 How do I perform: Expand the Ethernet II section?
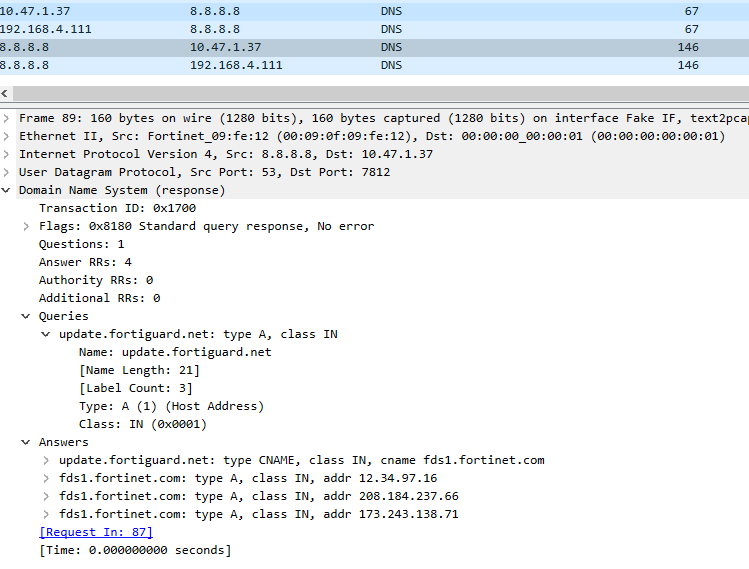6,136
